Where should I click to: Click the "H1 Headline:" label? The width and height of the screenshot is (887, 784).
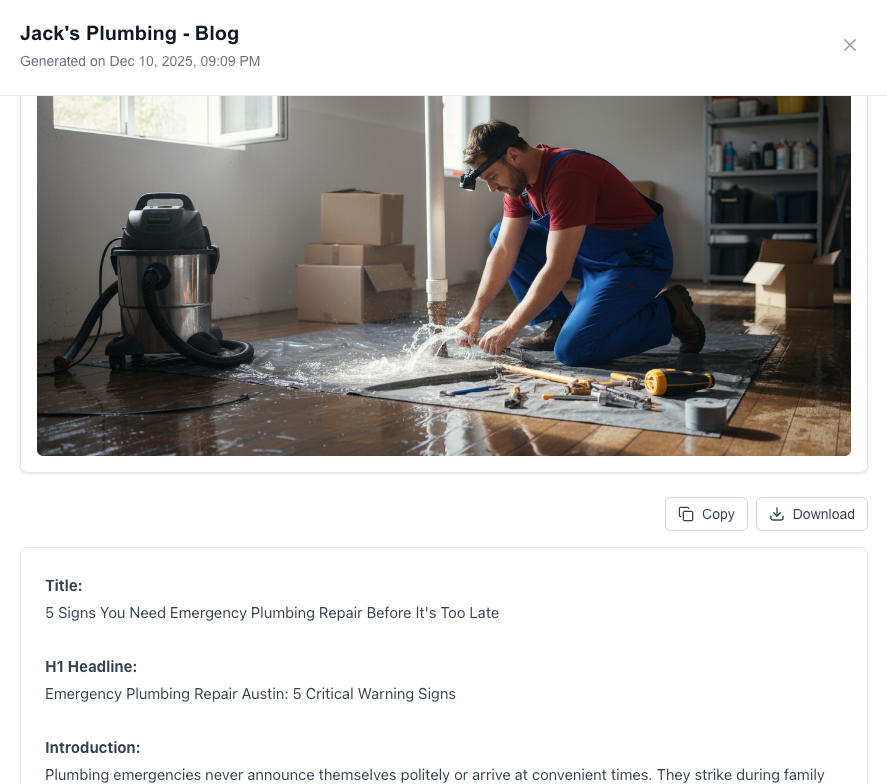(x=91, y=666)
